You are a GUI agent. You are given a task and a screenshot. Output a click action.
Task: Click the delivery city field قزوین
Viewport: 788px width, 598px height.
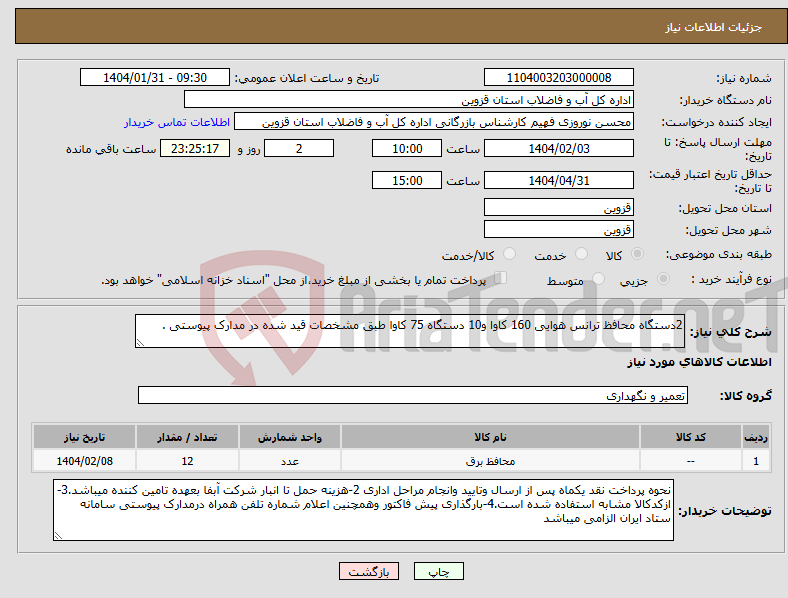559,229
